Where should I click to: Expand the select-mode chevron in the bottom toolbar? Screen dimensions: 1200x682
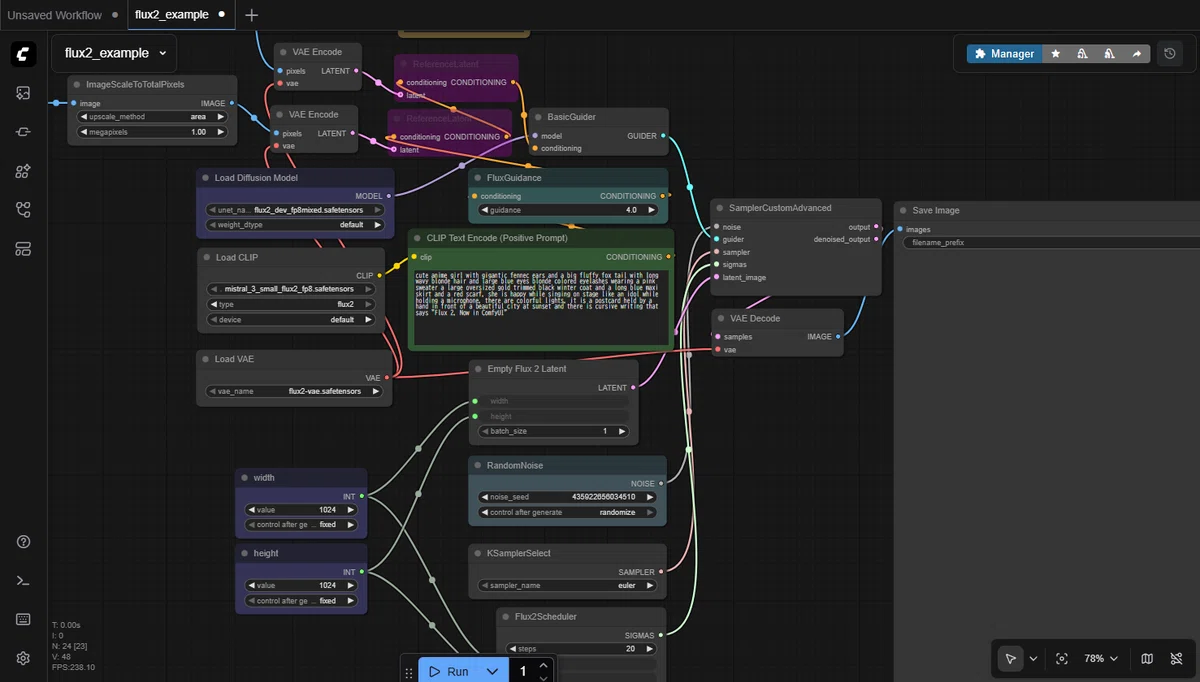pos(1033,659)
